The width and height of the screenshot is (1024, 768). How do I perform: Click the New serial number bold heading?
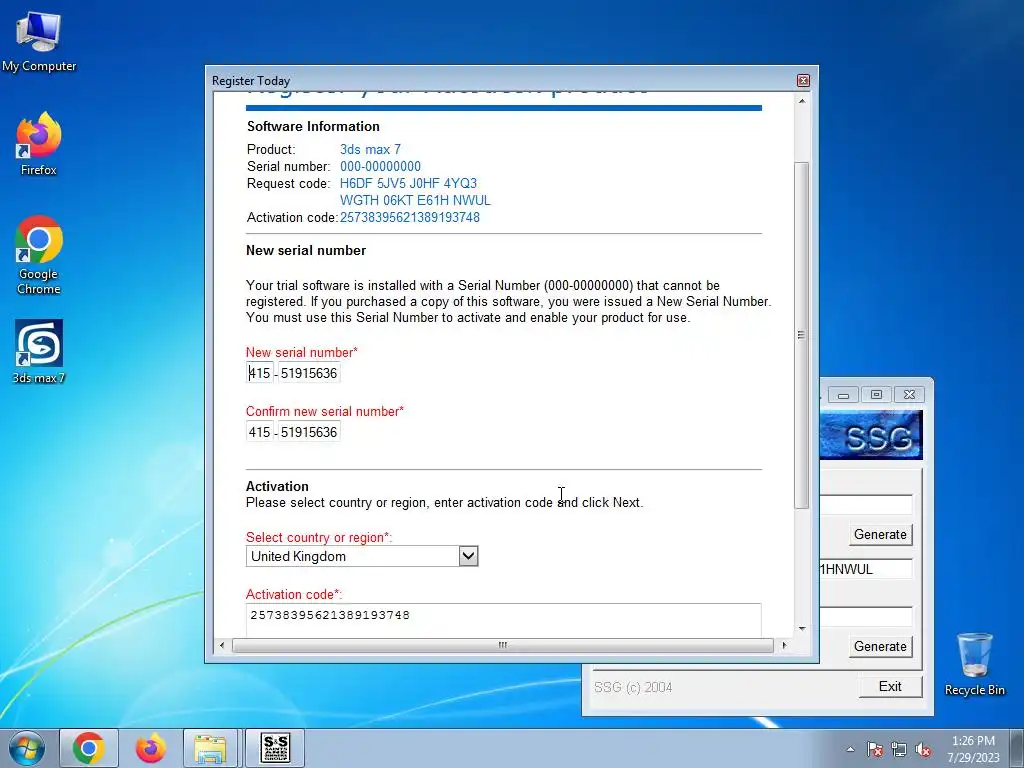306,251
